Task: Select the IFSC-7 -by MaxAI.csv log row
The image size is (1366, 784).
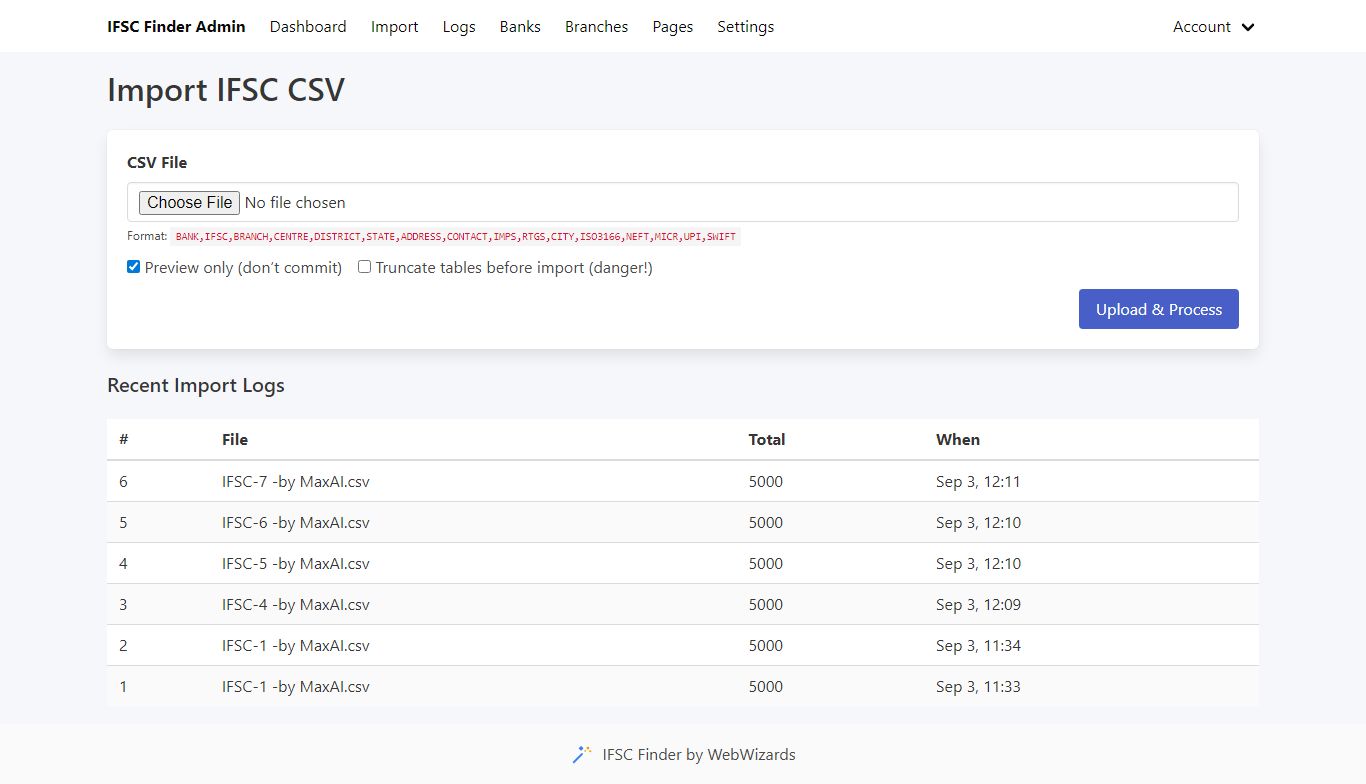Action: click(296, 482)
